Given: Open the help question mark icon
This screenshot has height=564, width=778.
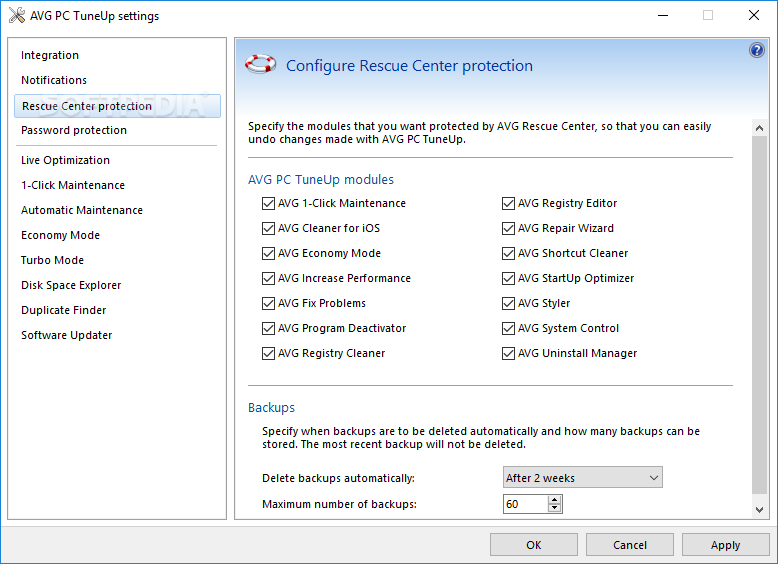Looking at the screenshot, I should tap(757, 50).
